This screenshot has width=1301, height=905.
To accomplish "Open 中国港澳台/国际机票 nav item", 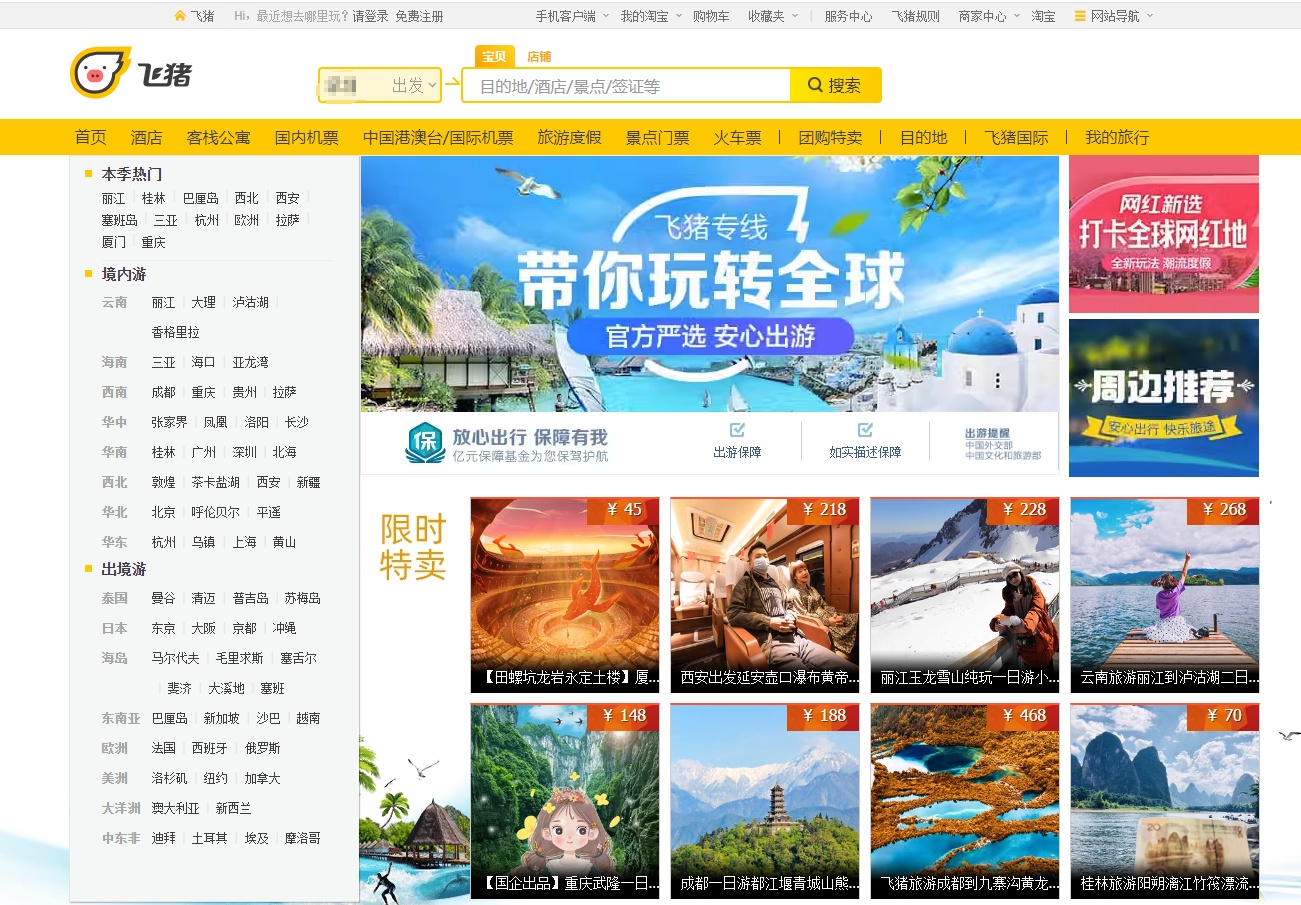I will point(438,138).
